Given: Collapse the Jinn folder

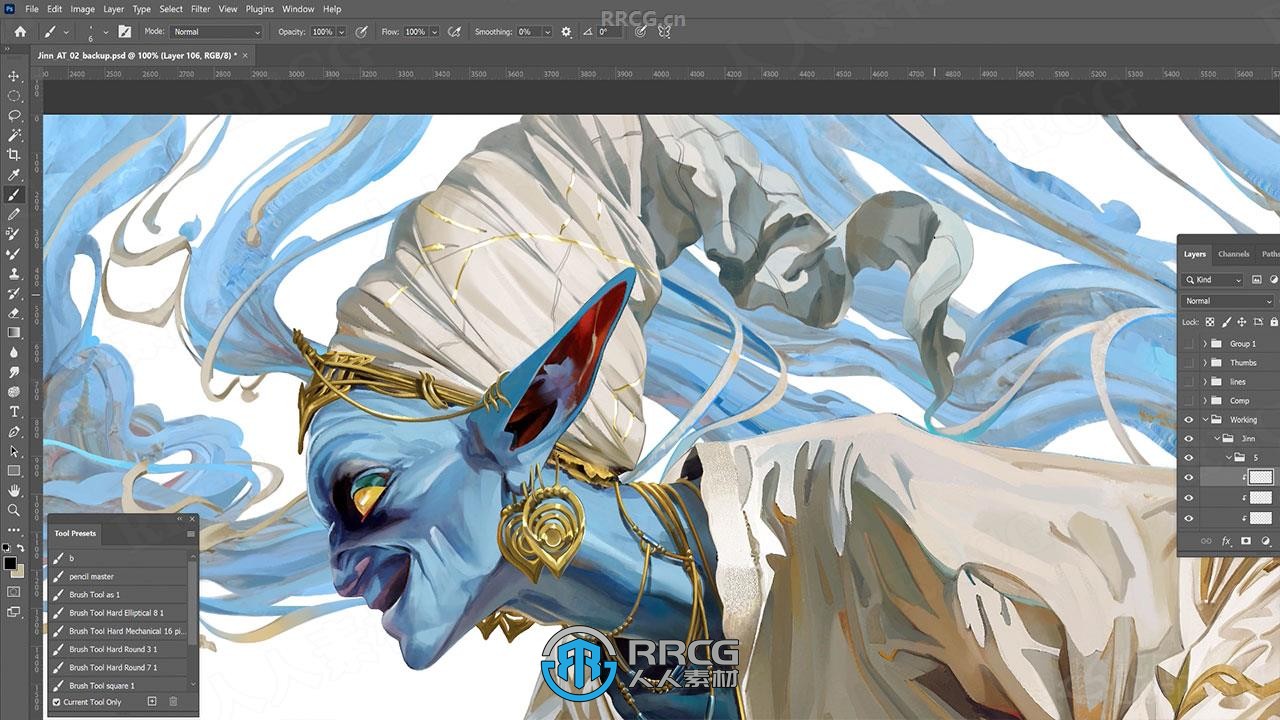Looking at the screenshot, I should (x=1218, y=439).
